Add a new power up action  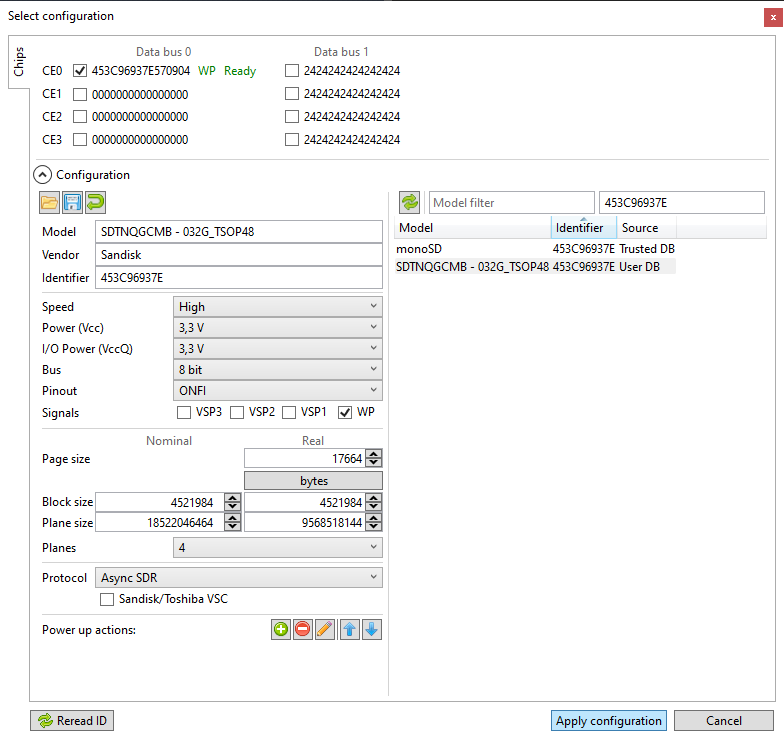(x=281, y=630)
